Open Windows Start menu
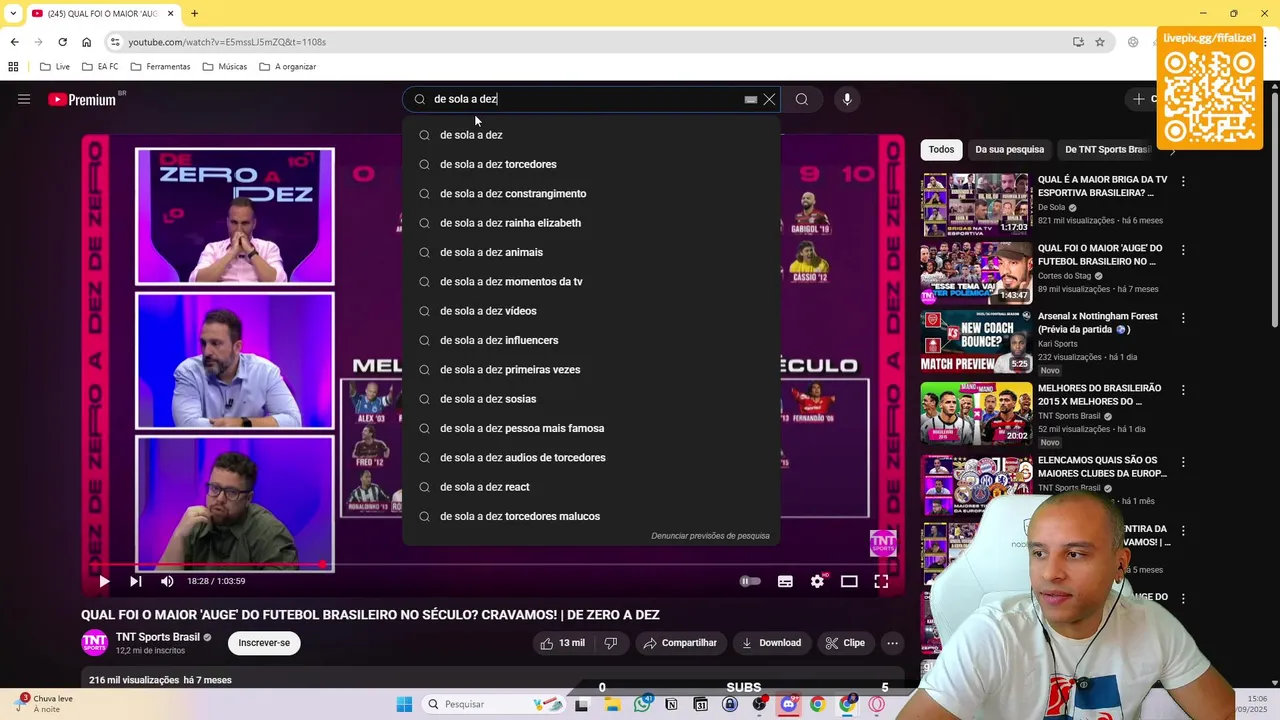Image resolution: width=1280 pixels, height=720 pixels. tap(404, 704)
